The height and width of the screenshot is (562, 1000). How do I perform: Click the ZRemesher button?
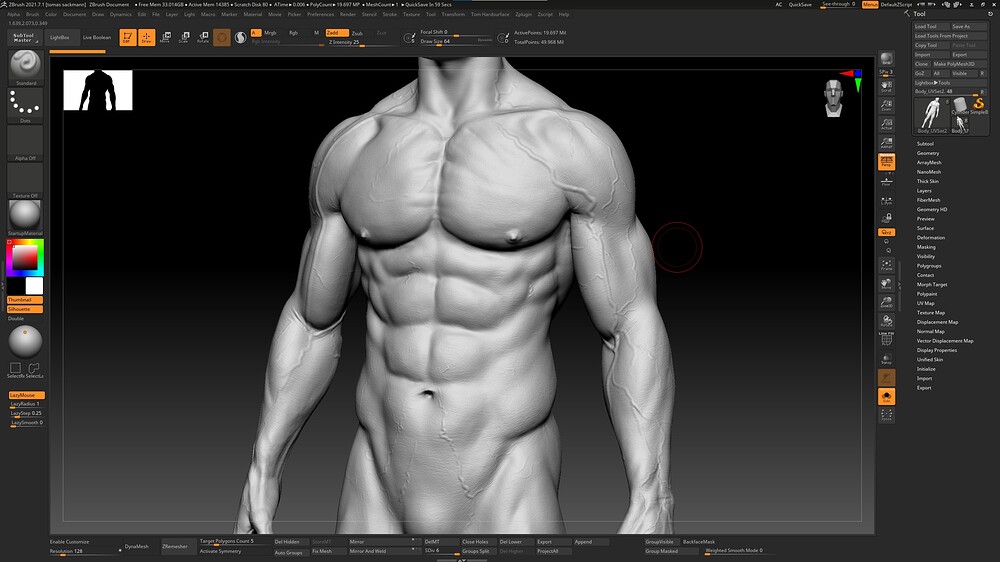[x=175, y=547]
